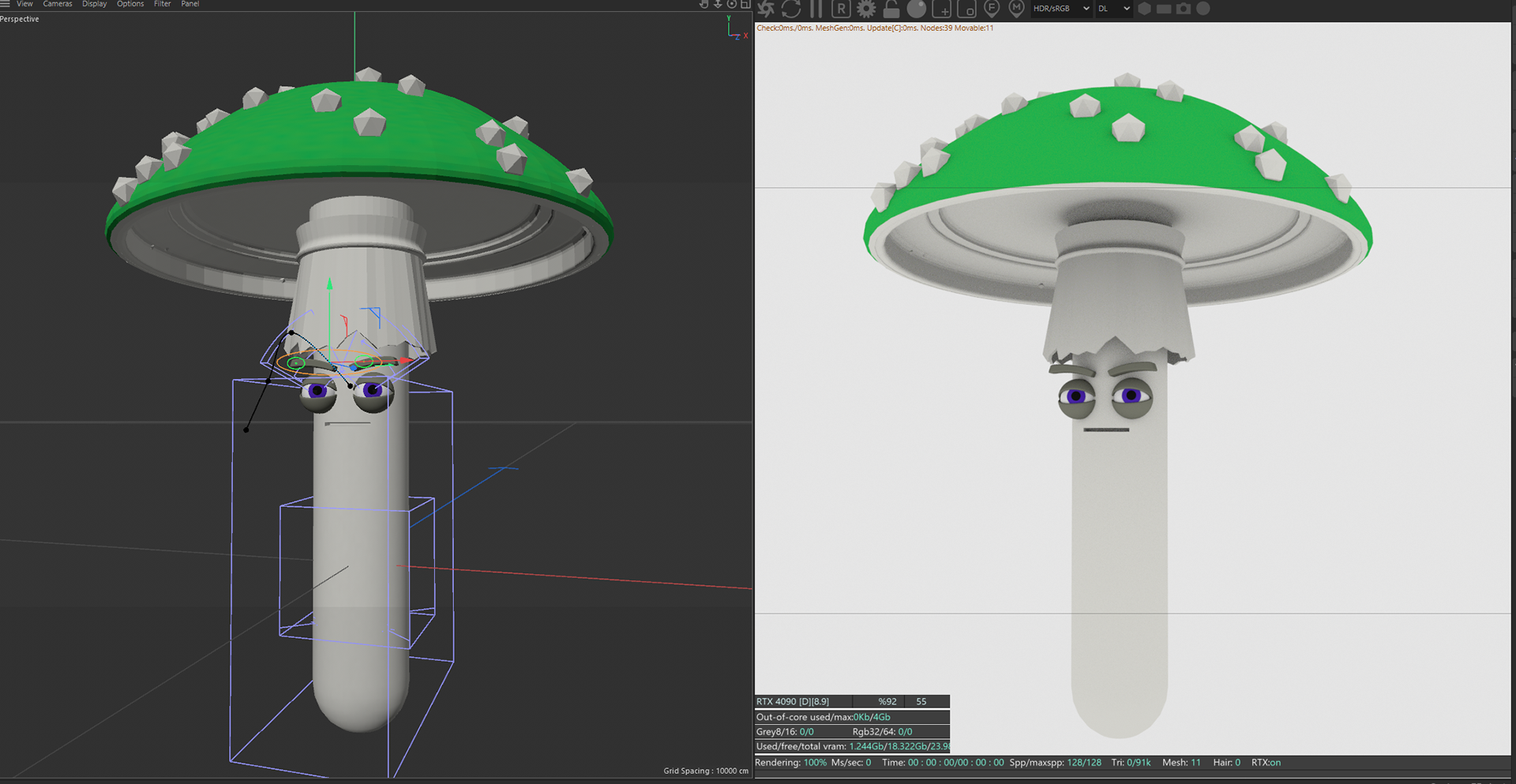
Task: Click the Grid Spacing : 10000 cm readout
Action: (705, 771)
